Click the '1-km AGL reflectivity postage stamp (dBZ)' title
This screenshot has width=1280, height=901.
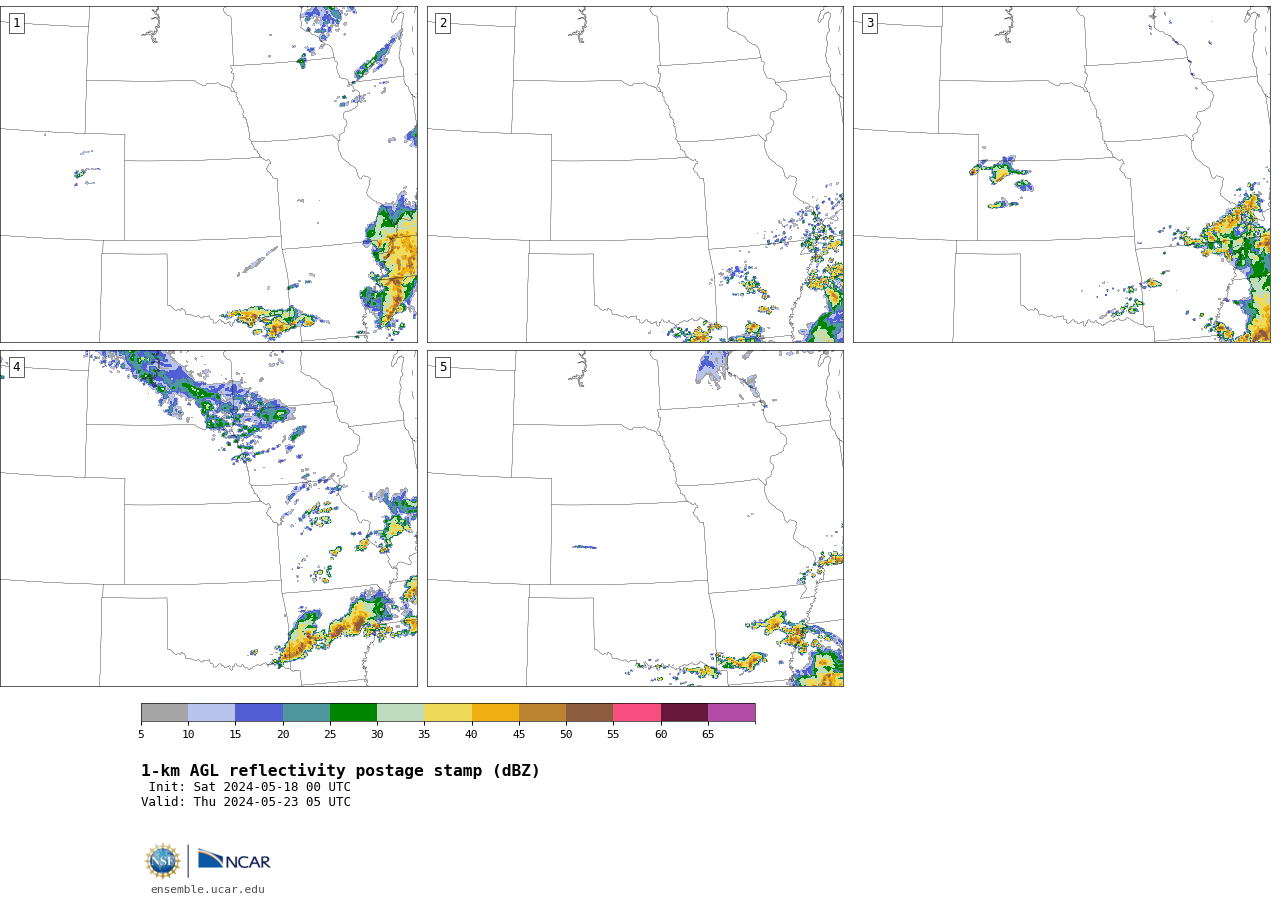click(x=340, y=771)
